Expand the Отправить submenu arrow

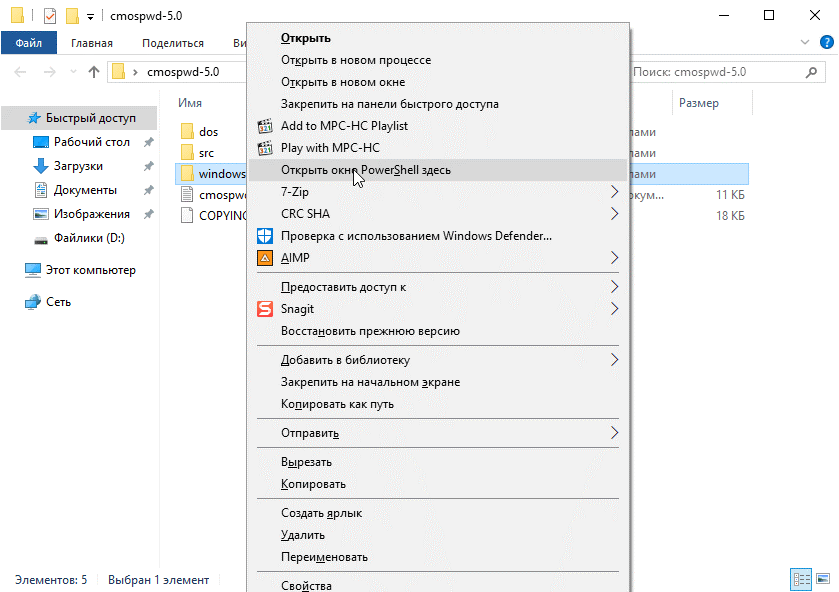[614, 433]
